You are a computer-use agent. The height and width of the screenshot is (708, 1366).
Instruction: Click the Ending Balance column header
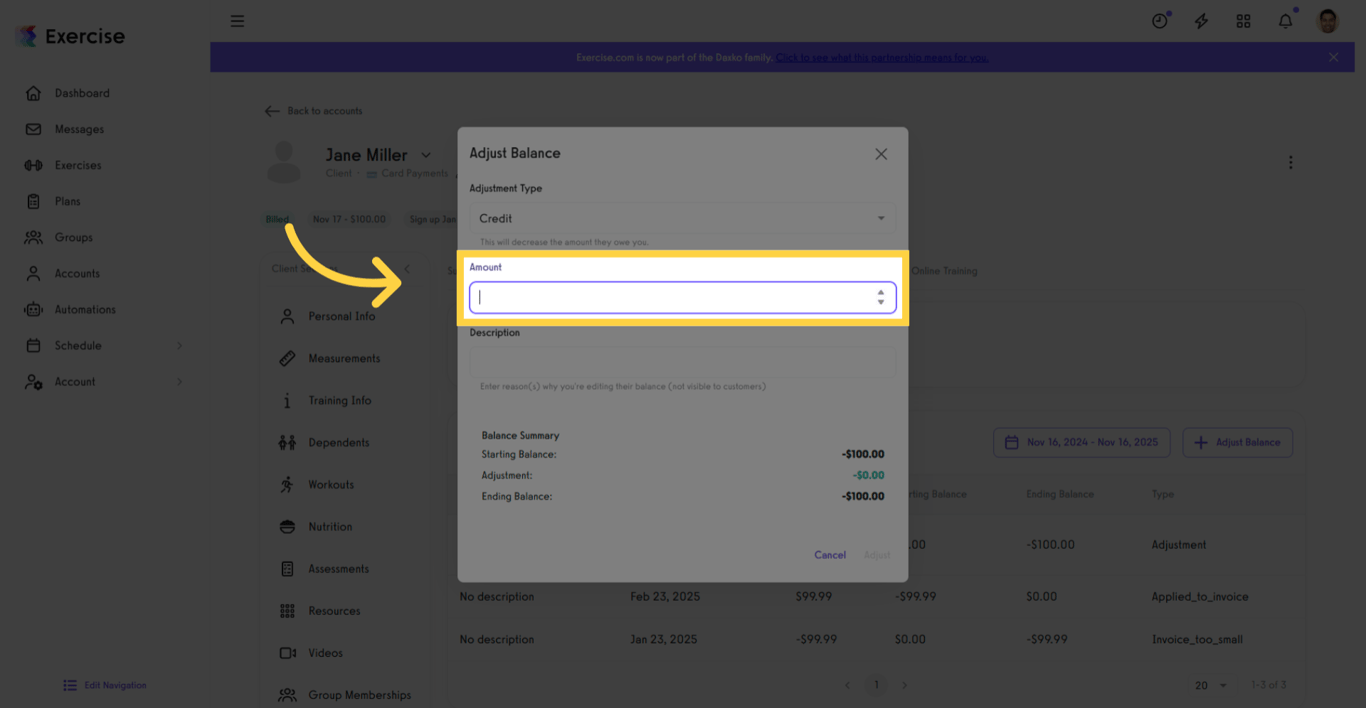point(1060,494)
